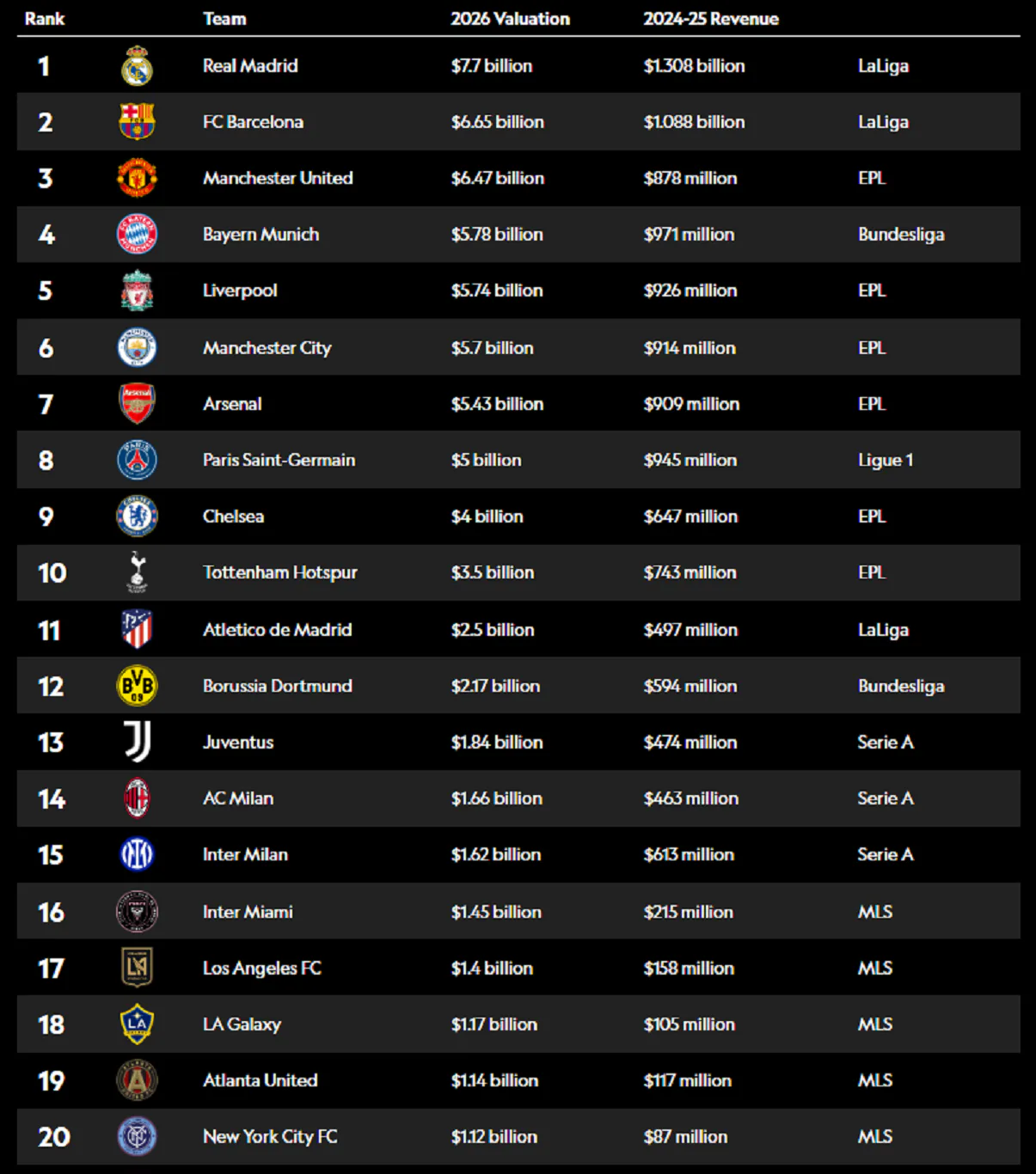This screenshot has width=1036, height=1174.
Task: Click the Arsenal team name
Action: click(x=232, y=404)
